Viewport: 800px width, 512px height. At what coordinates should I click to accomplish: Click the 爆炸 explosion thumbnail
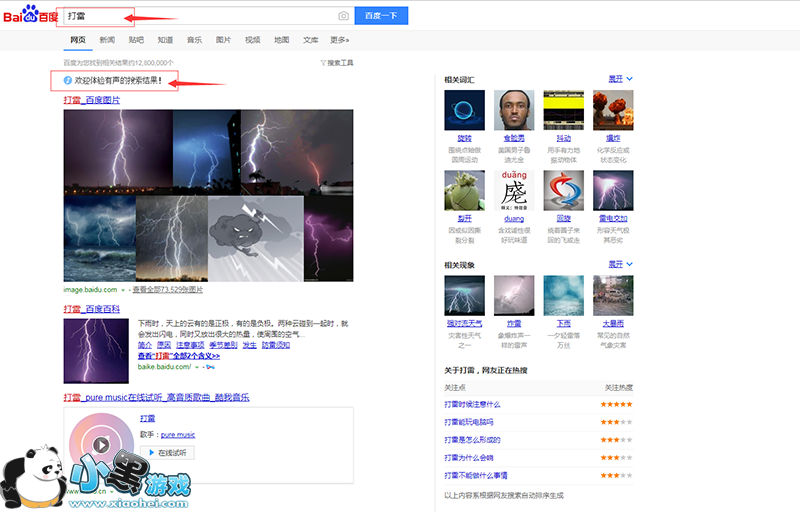pos(613,110)
